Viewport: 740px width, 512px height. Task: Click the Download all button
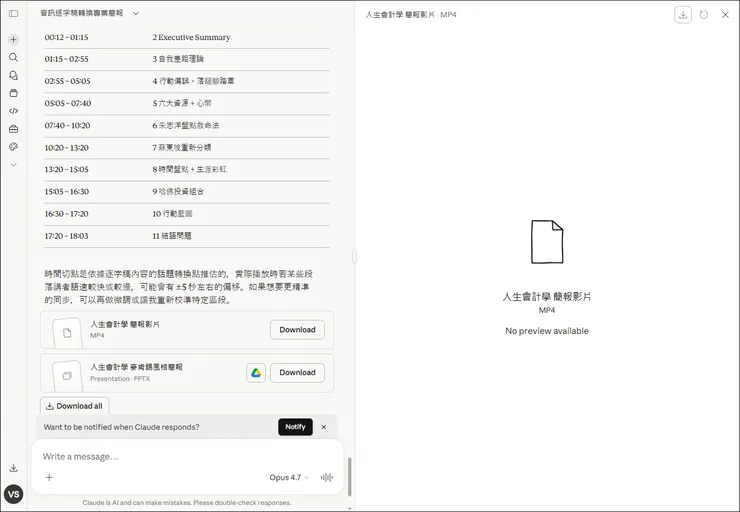coord(75,406)
